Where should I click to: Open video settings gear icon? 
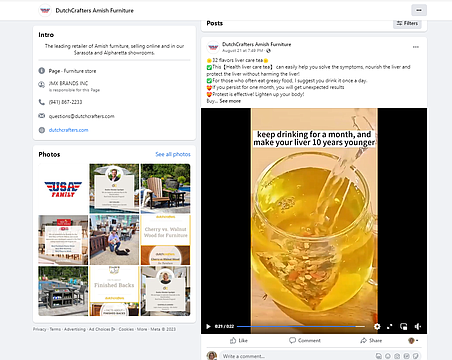(377, 326)
